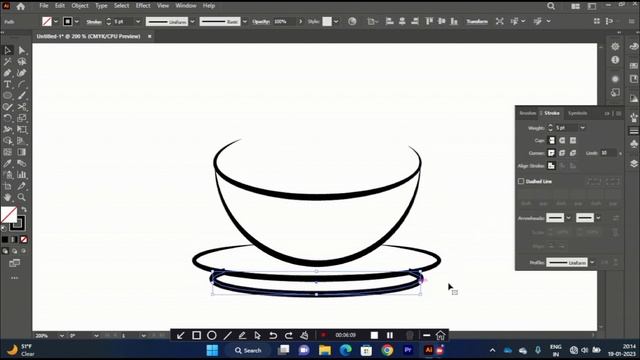This screenshot has height=360, width=640.
Task: Open Variable Width Profile dropdown in control bar
Action: 192,21
